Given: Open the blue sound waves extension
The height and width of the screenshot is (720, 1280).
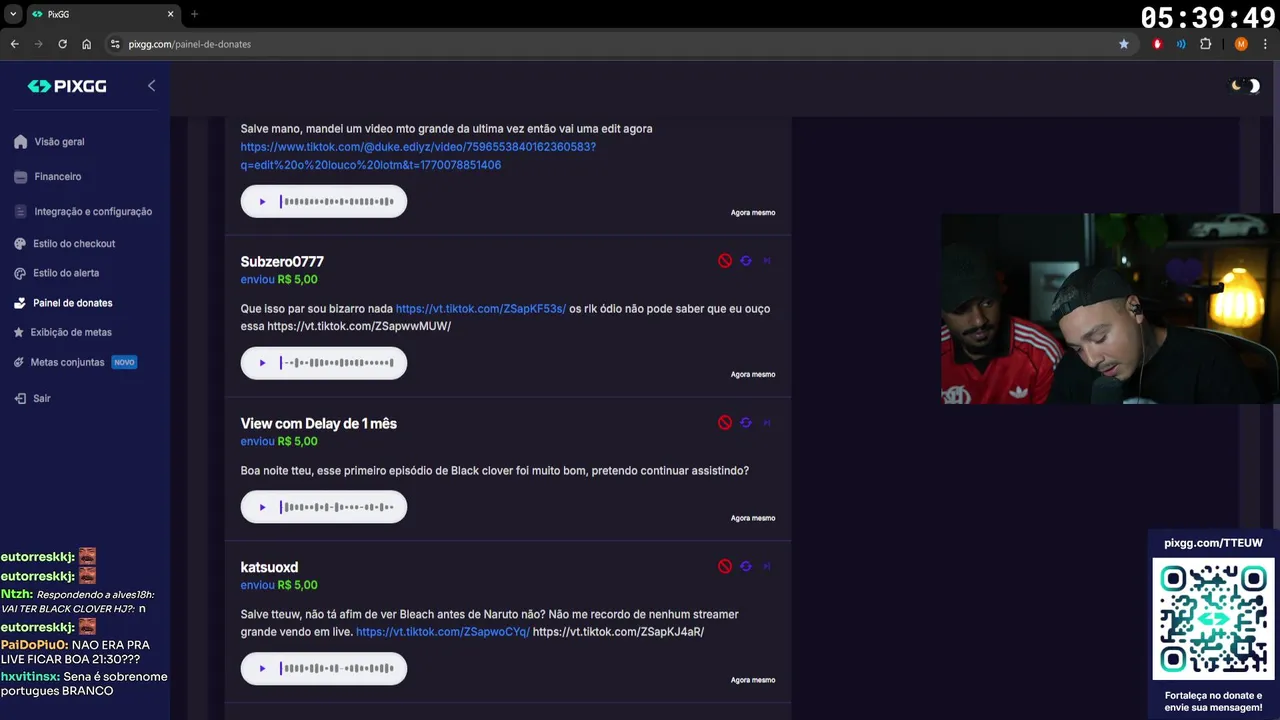Looking at the screenshot, I should click(1181, 44).
